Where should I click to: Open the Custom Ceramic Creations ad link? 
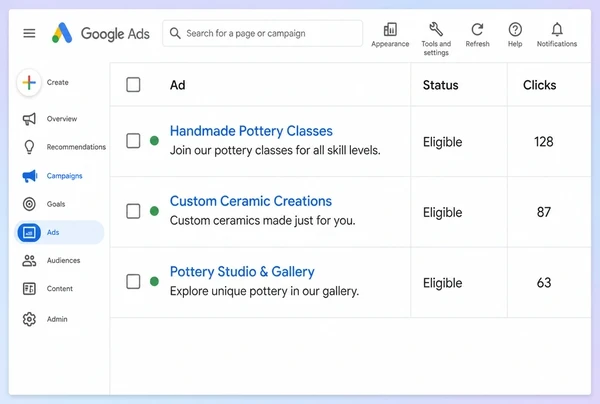point(251,201)
